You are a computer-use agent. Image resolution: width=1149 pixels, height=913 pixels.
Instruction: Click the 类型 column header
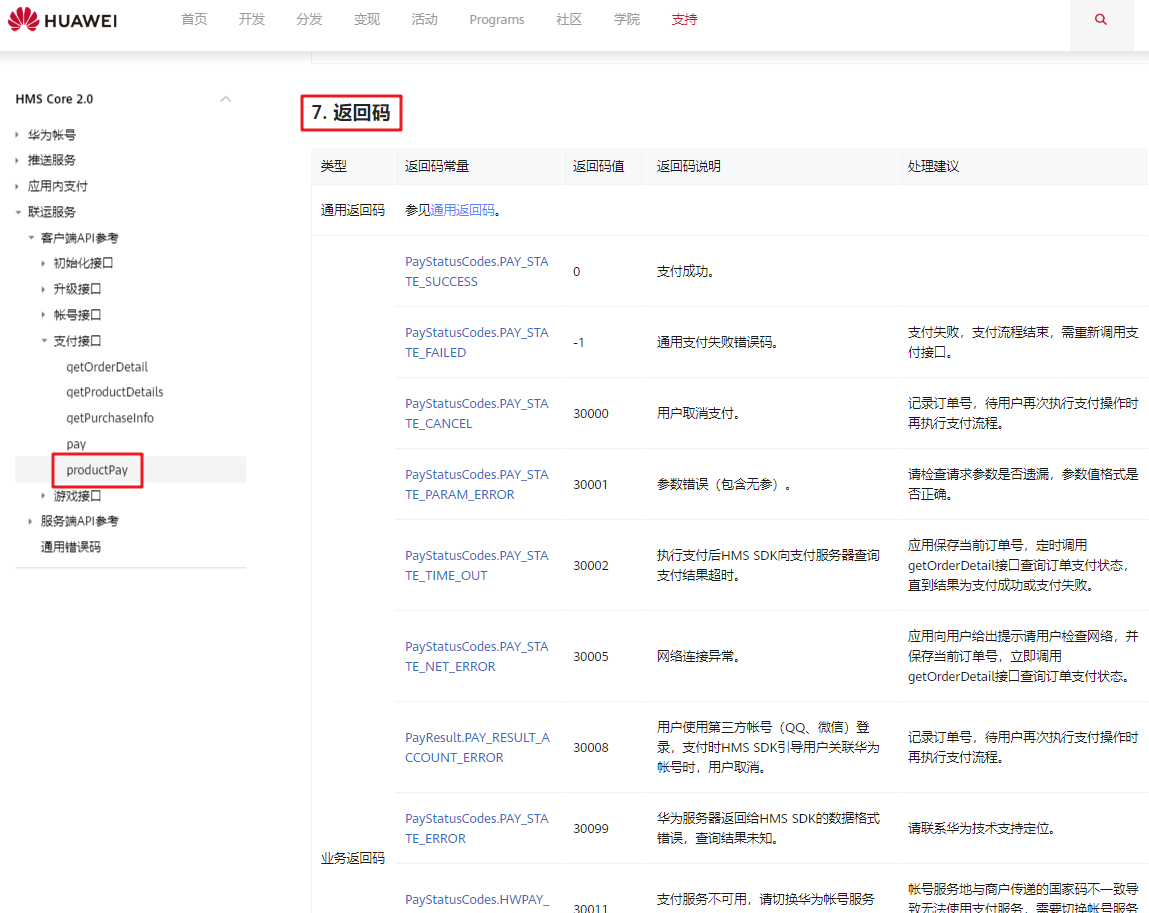pos(333,166)
